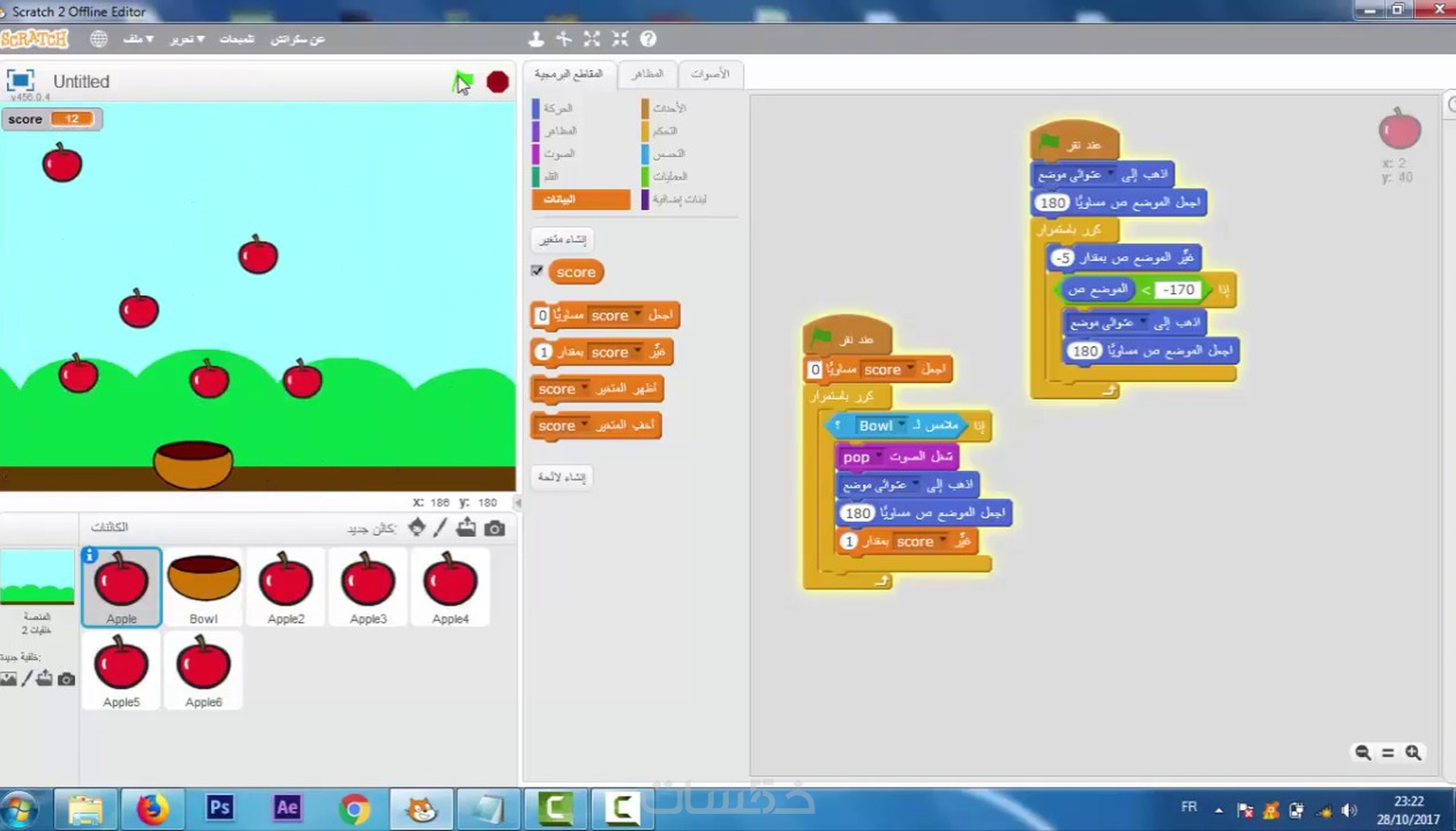This screenshot has width=1456, height=831.
Task: Click the green flag to run the project
Action: coord(462,81)
